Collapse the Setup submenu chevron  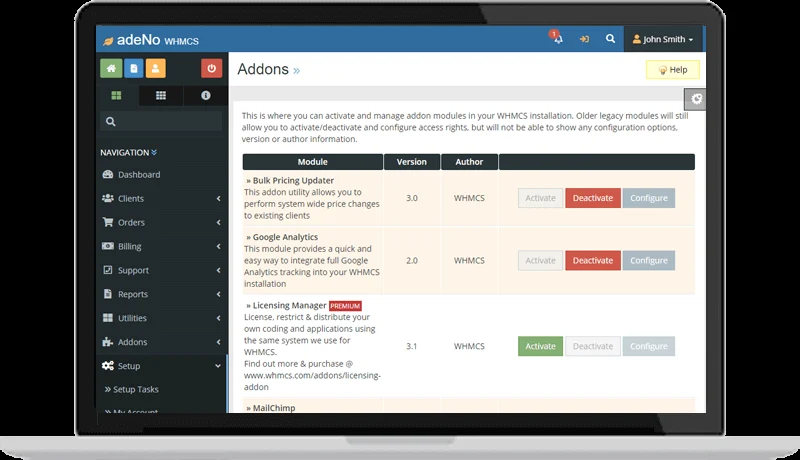click(218, 366)
